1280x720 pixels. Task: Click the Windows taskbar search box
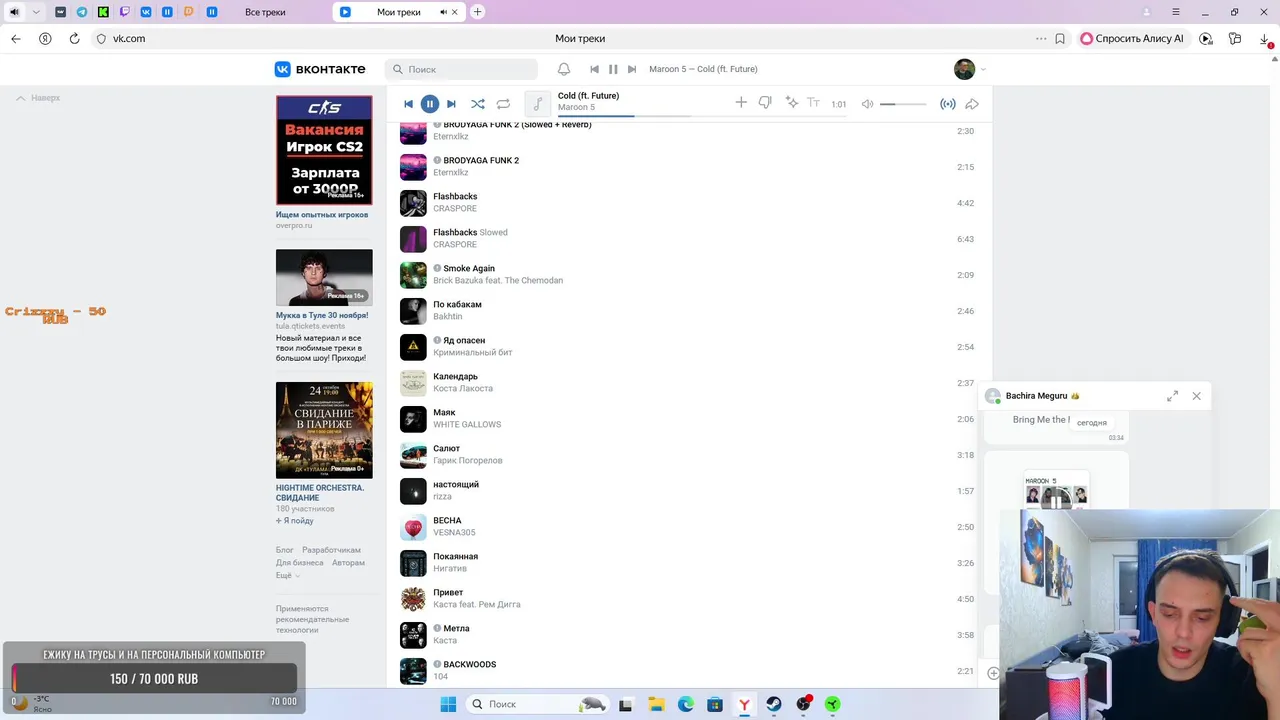coord(539,704)
